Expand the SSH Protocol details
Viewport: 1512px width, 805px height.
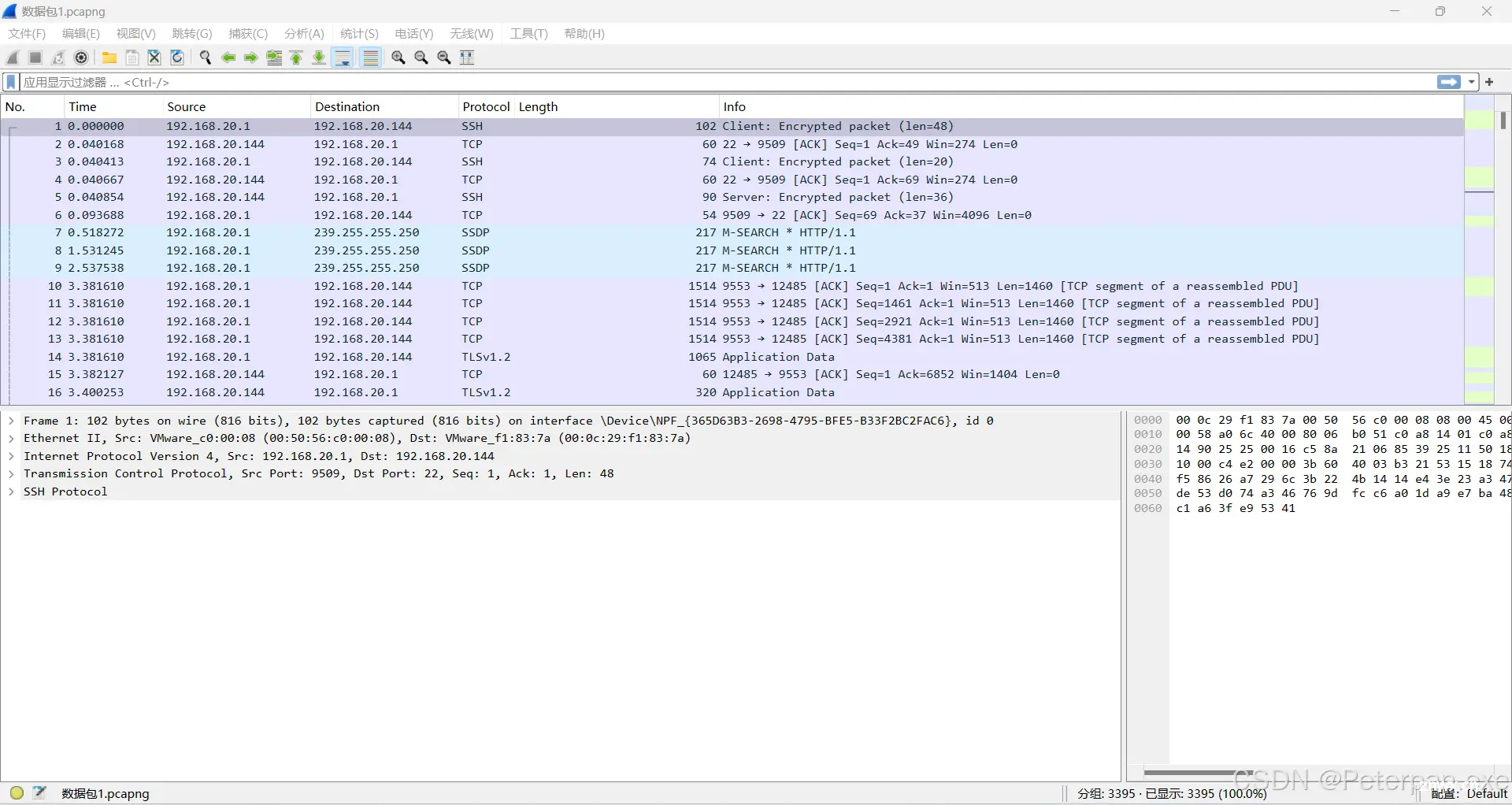click(x=11, y=492)
